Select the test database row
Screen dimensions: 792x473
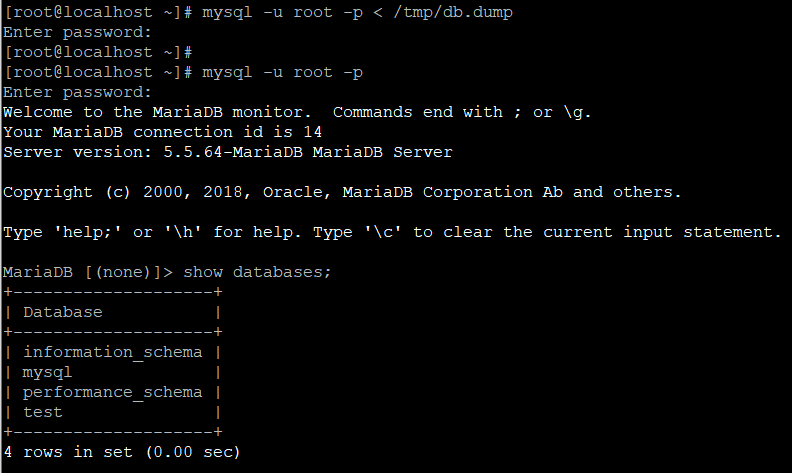(42, 412)
